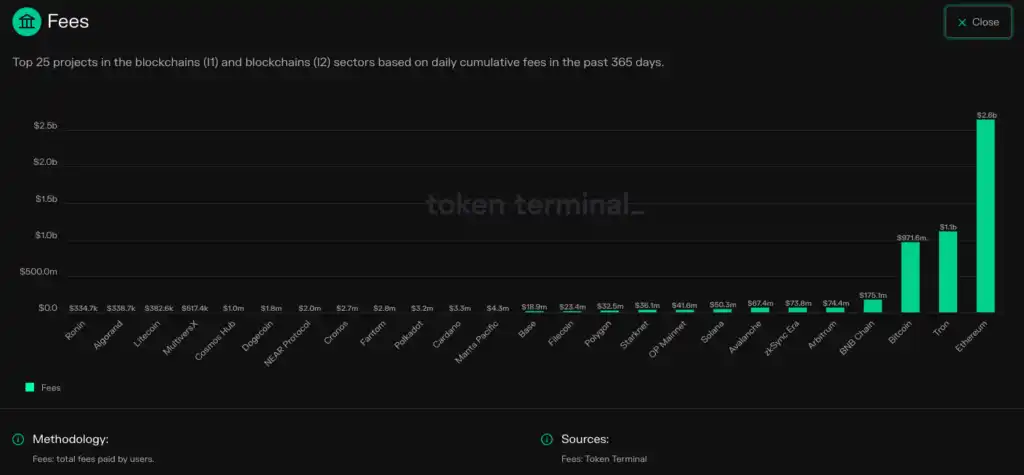Click the $2.6b value above Ethereum
Image resolution: width=1024 pixels, height=475 pixels.
tap(986, 115)
